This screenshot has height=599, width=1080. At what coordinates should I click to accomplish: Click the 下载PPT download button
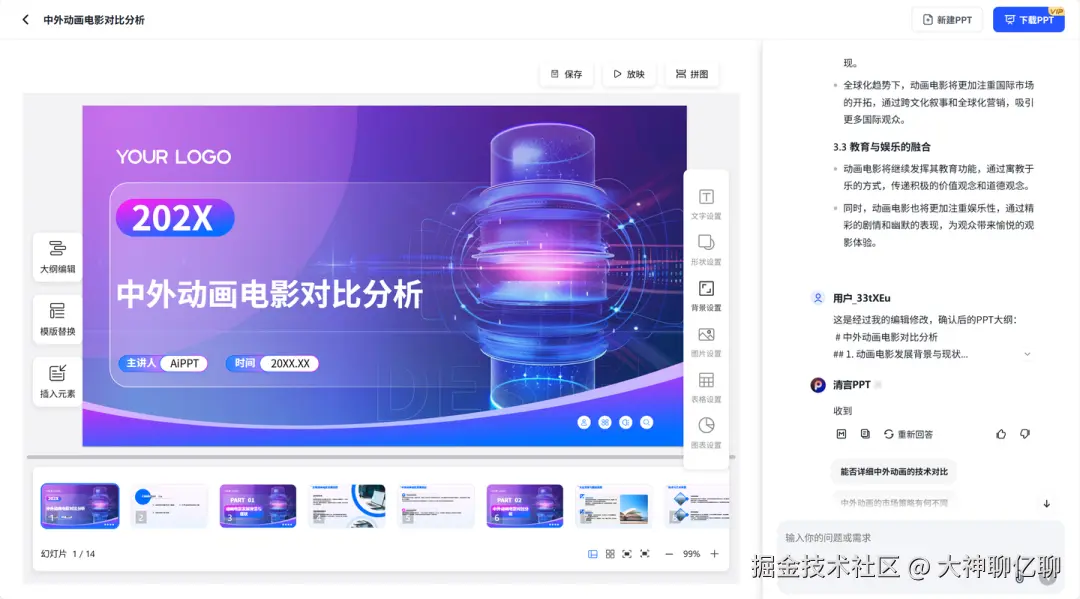pyautogui.click(x=1029, y=19)
